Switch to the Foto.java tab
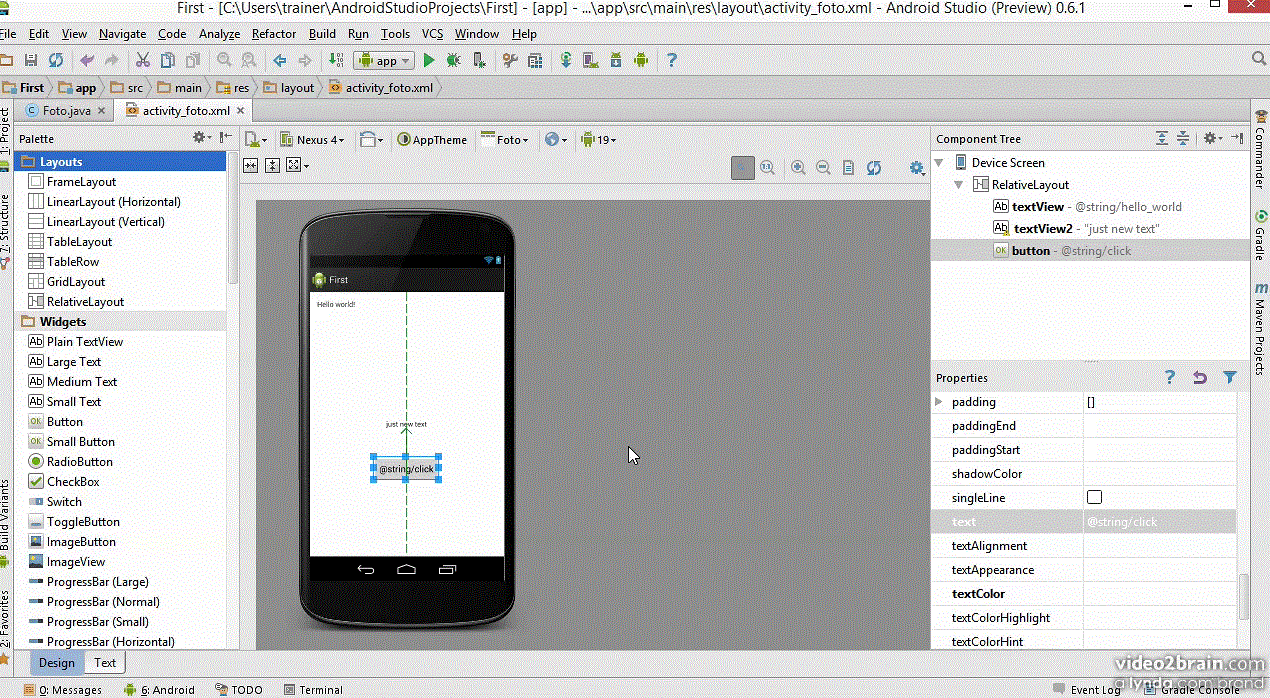Screen dimensions: 1270x698 click(x=66, y=110)
